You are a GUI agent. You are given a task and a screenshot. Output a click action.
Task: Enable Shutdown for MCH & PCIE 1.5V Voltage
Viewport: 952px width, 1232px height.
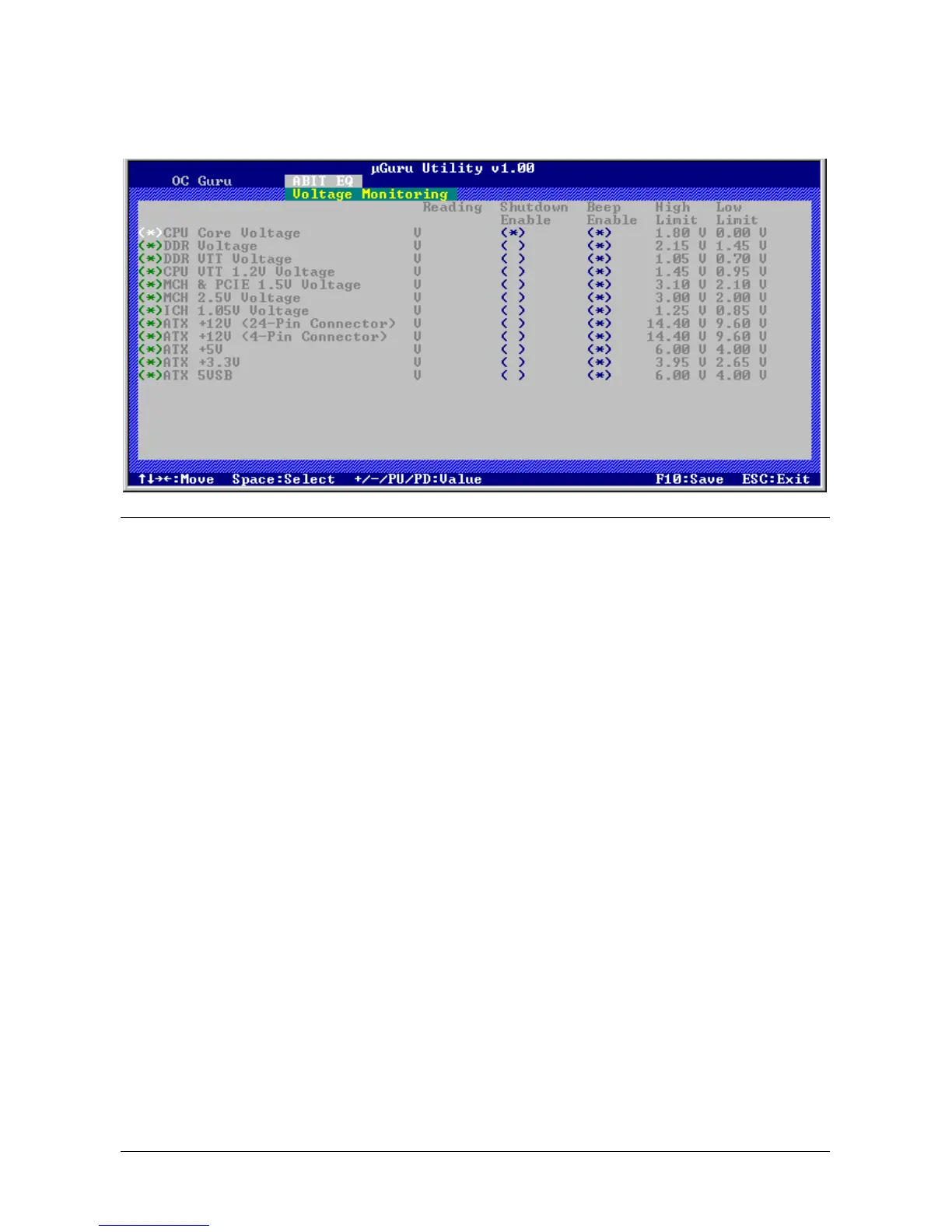(513, 285)
